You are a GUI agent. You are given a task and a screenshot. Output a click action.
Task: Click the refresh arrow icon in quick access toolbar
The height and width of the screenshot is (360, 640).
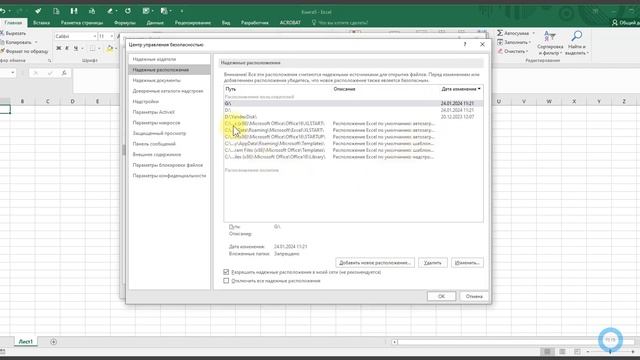coord(128,11)
